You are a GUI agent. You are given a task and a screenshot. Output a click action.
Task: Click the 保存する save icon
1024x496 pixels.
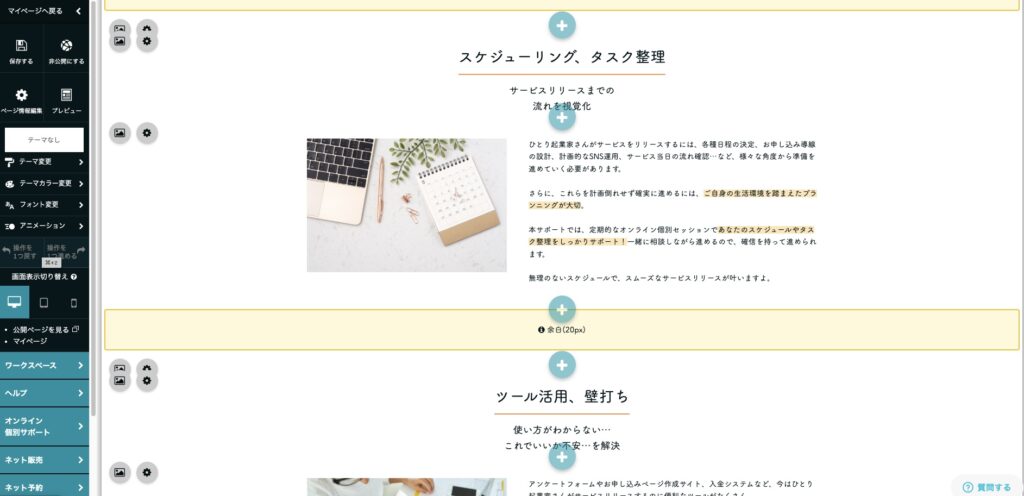[x=22, y=46]
